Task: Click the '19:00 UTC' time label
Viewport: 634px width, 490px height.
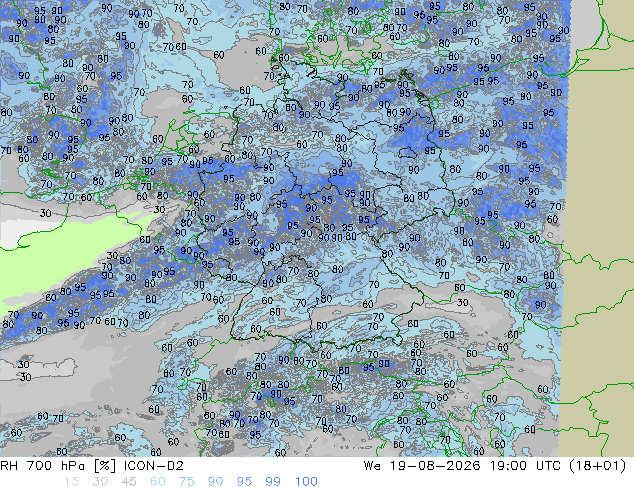Action: pyautogui.click(x=525, y=466)
